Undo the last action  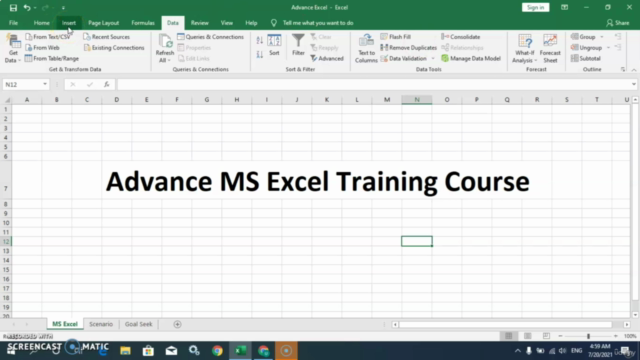click(27, 8)
